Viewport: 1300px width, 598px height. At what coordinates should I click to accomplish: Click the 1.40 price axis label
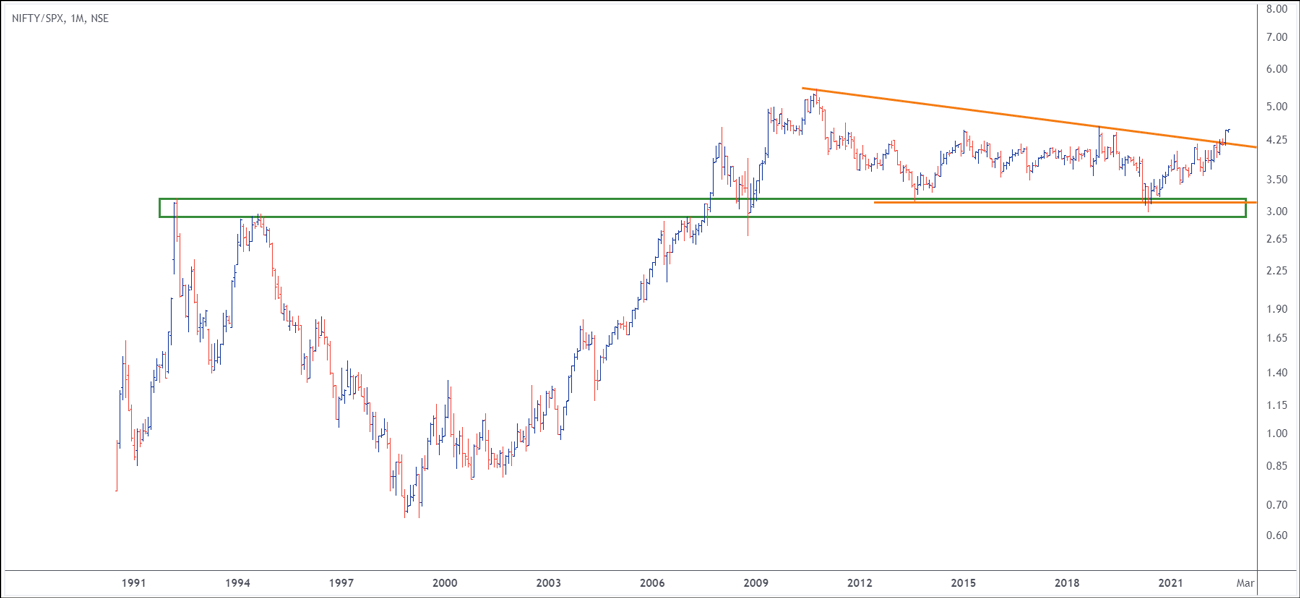(1277, 372)
